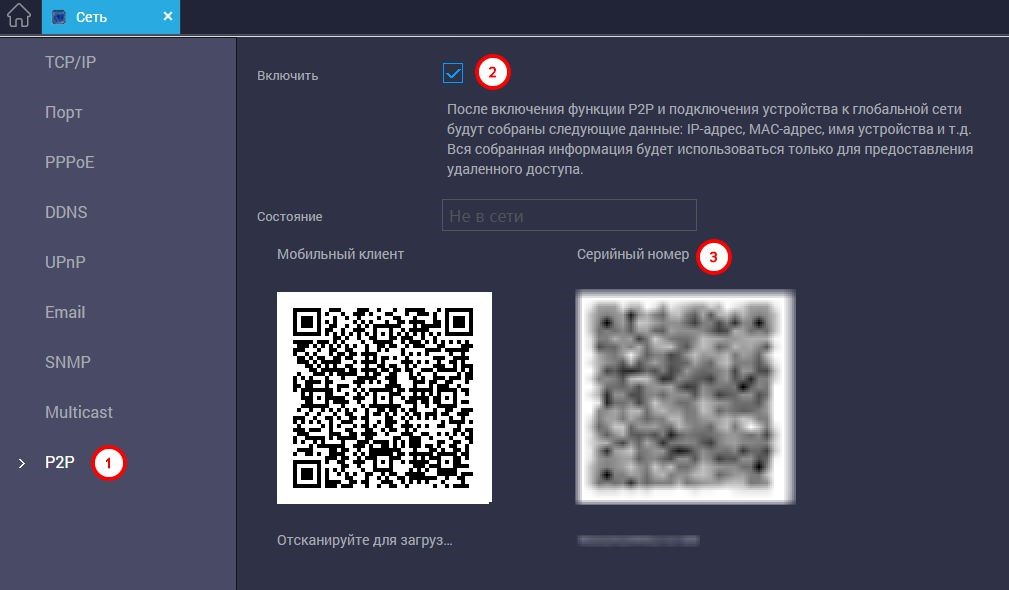Open PPPoE settings page
Image resolution: width=1009 pixels, height=590 pixels.
(69, 162)
